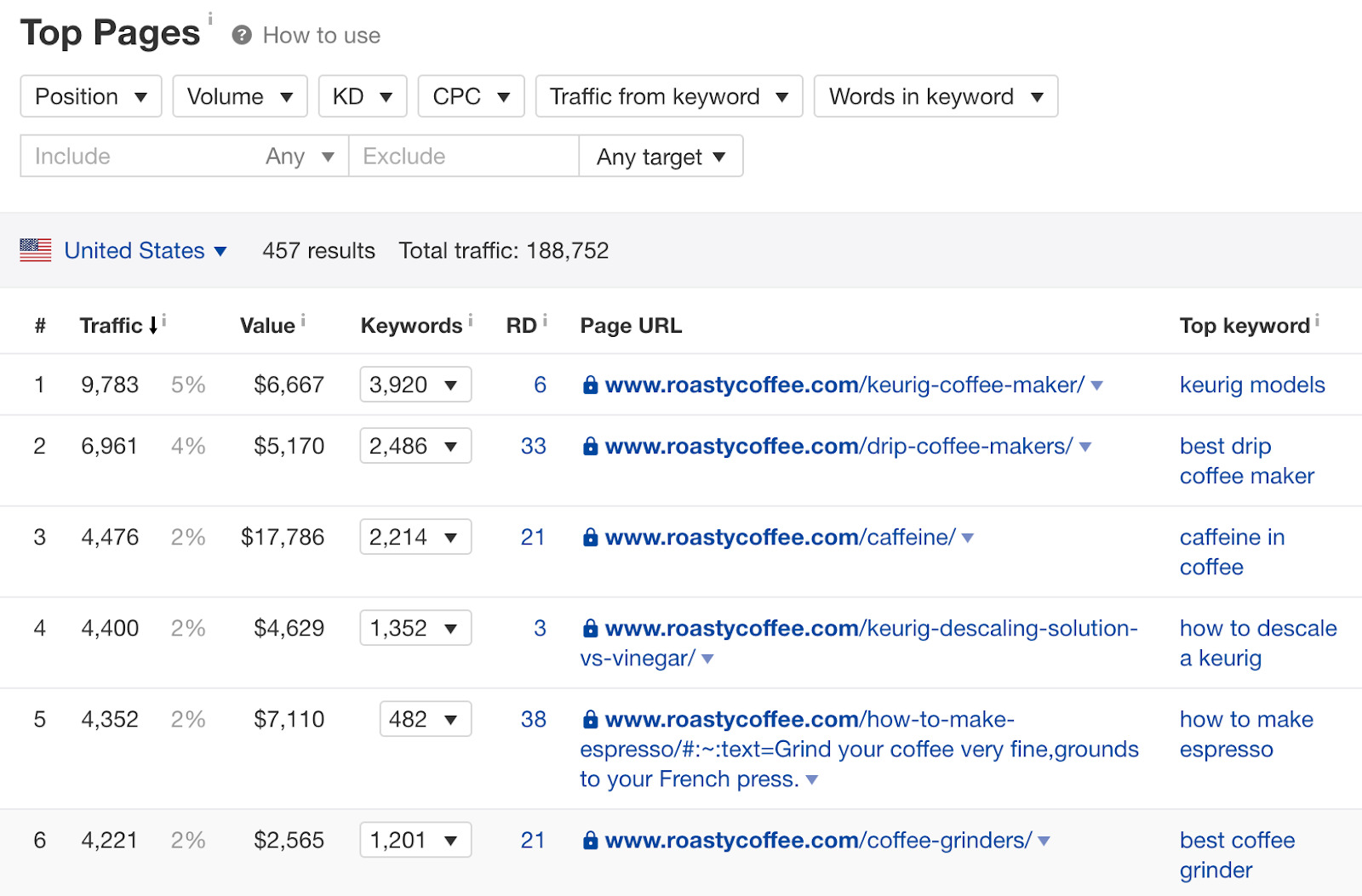This screenshot has height=896, width=1362.
Task: Click the sort arrow on the Traffic column
Action: (x=152, y=324)
